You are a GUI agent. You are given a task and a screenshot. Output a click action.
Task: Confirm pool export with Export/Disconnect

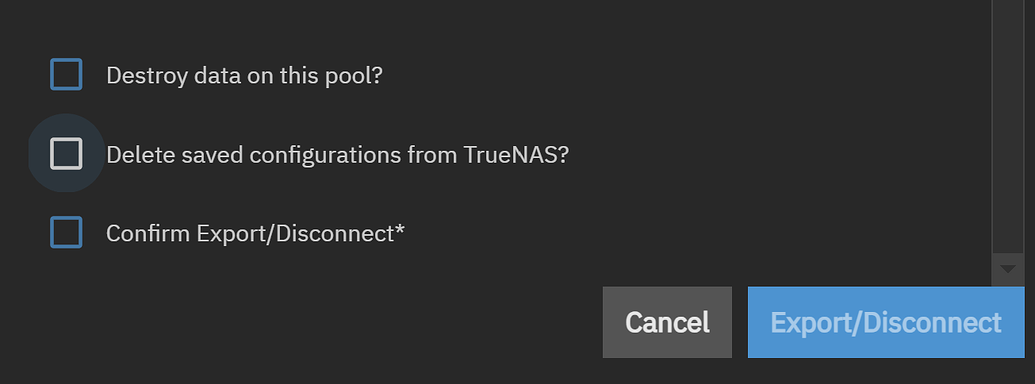tap(886, 322)
